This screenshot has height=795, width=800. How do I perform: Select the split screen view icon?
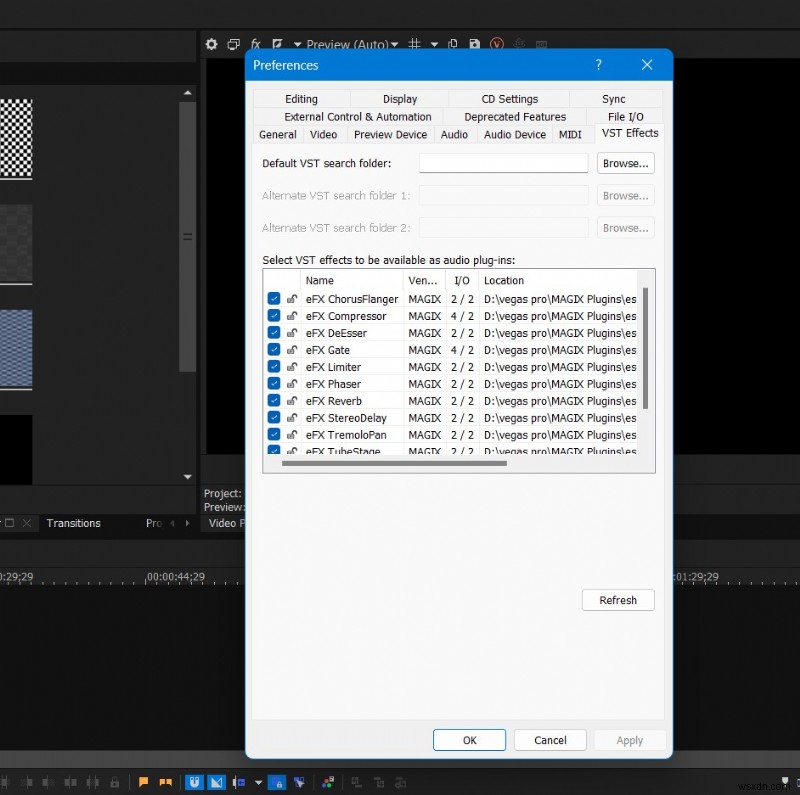(x=276, y=44)
